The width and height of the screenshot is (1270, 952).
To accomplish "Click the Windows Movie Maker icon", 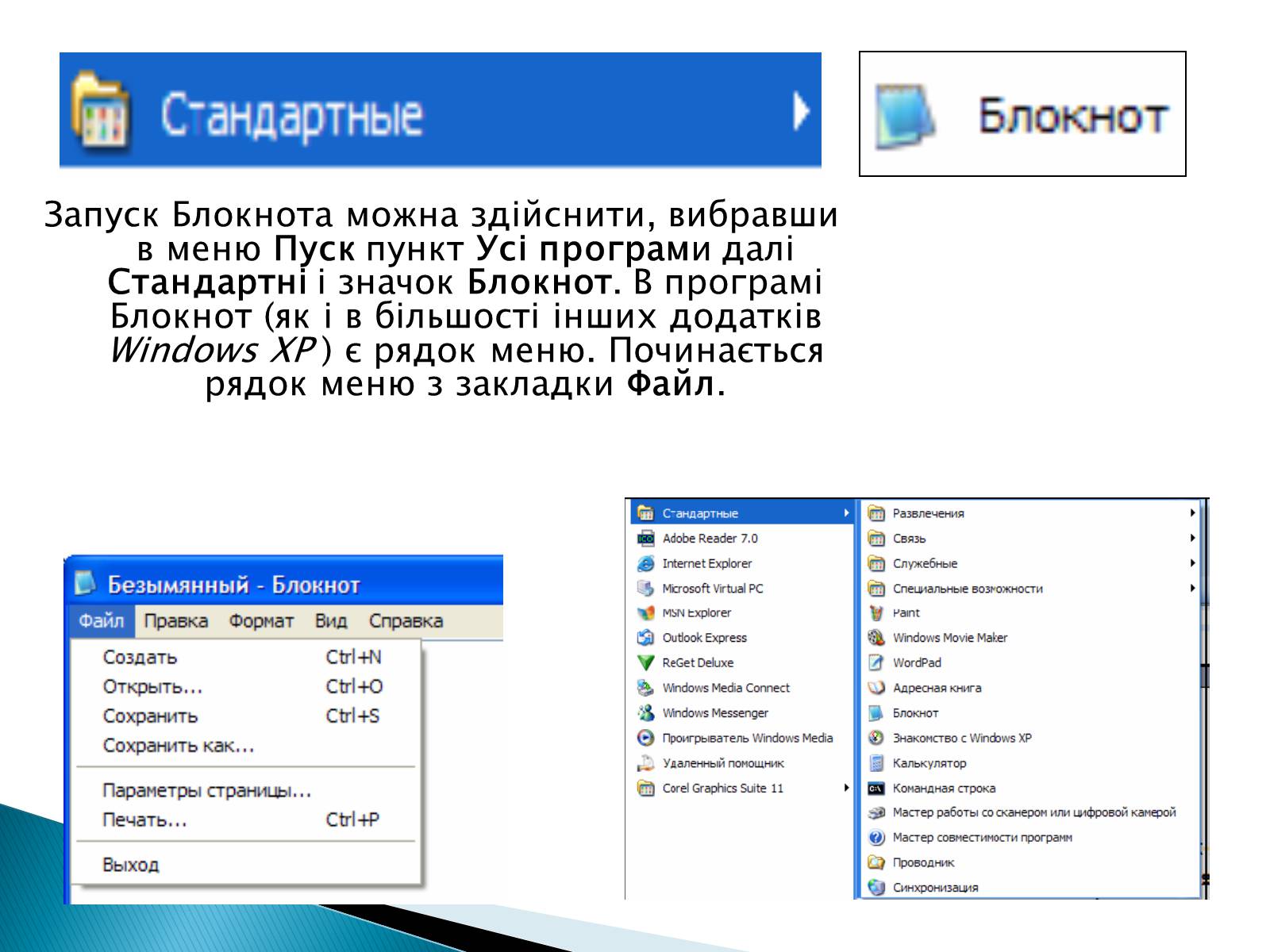I will coord(876,638).
